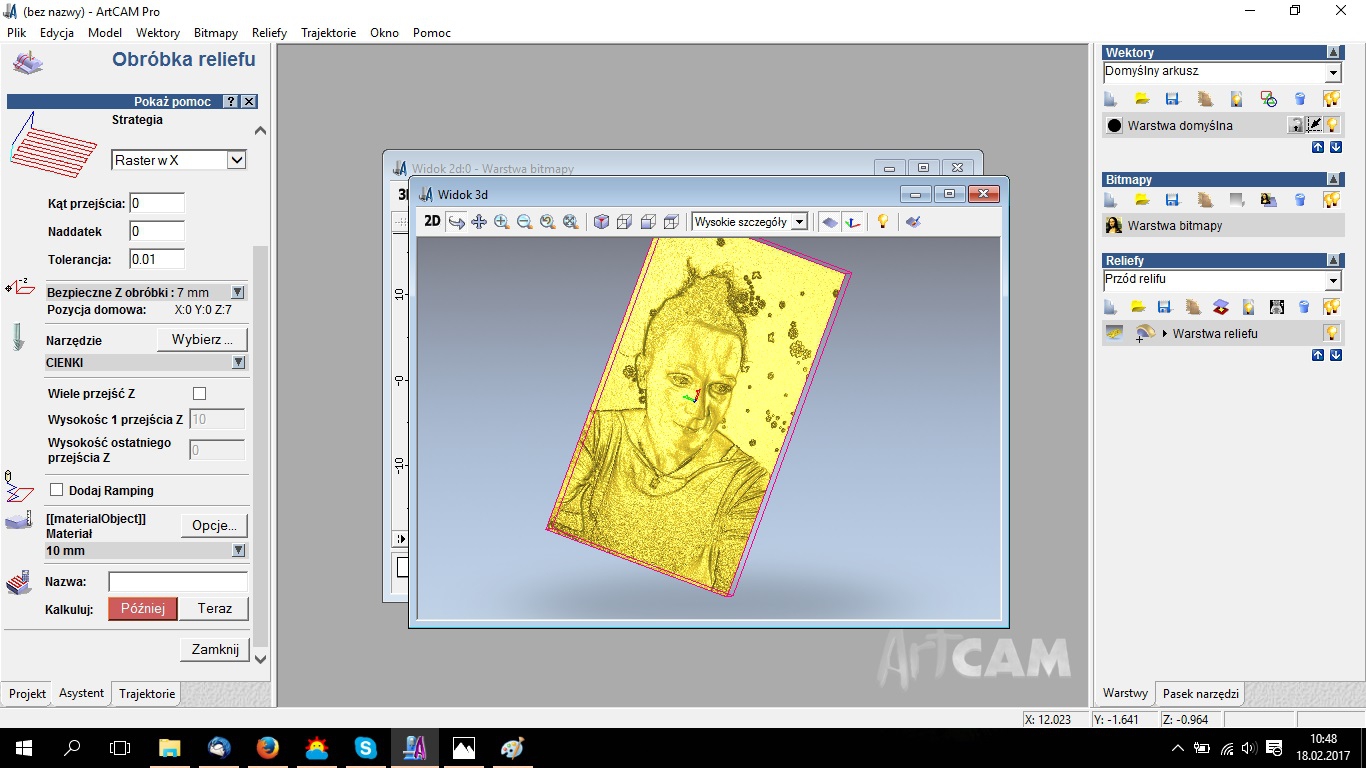Open the Domyślny arkusz dropdown

[x=1333, y=73]
